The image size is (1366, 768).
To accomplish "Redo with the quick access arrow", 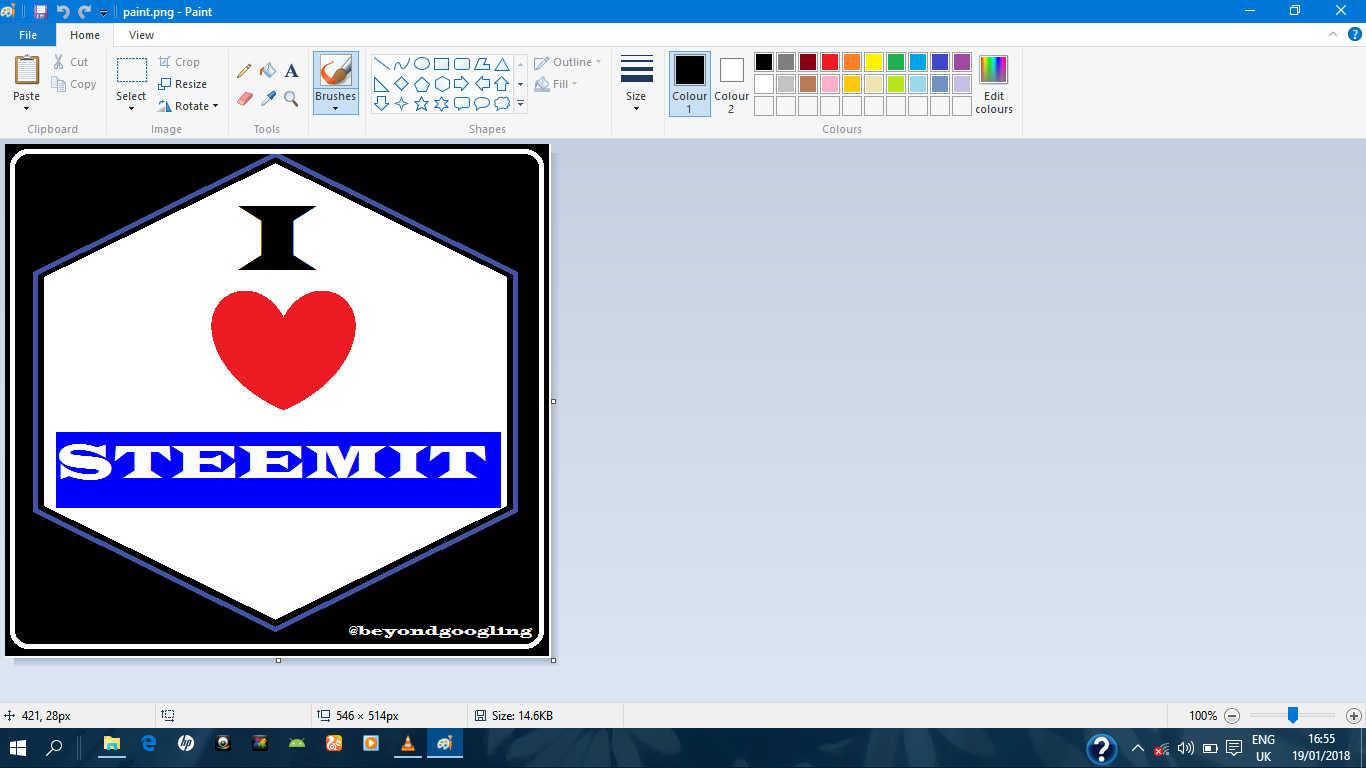I will click(85, 12).
